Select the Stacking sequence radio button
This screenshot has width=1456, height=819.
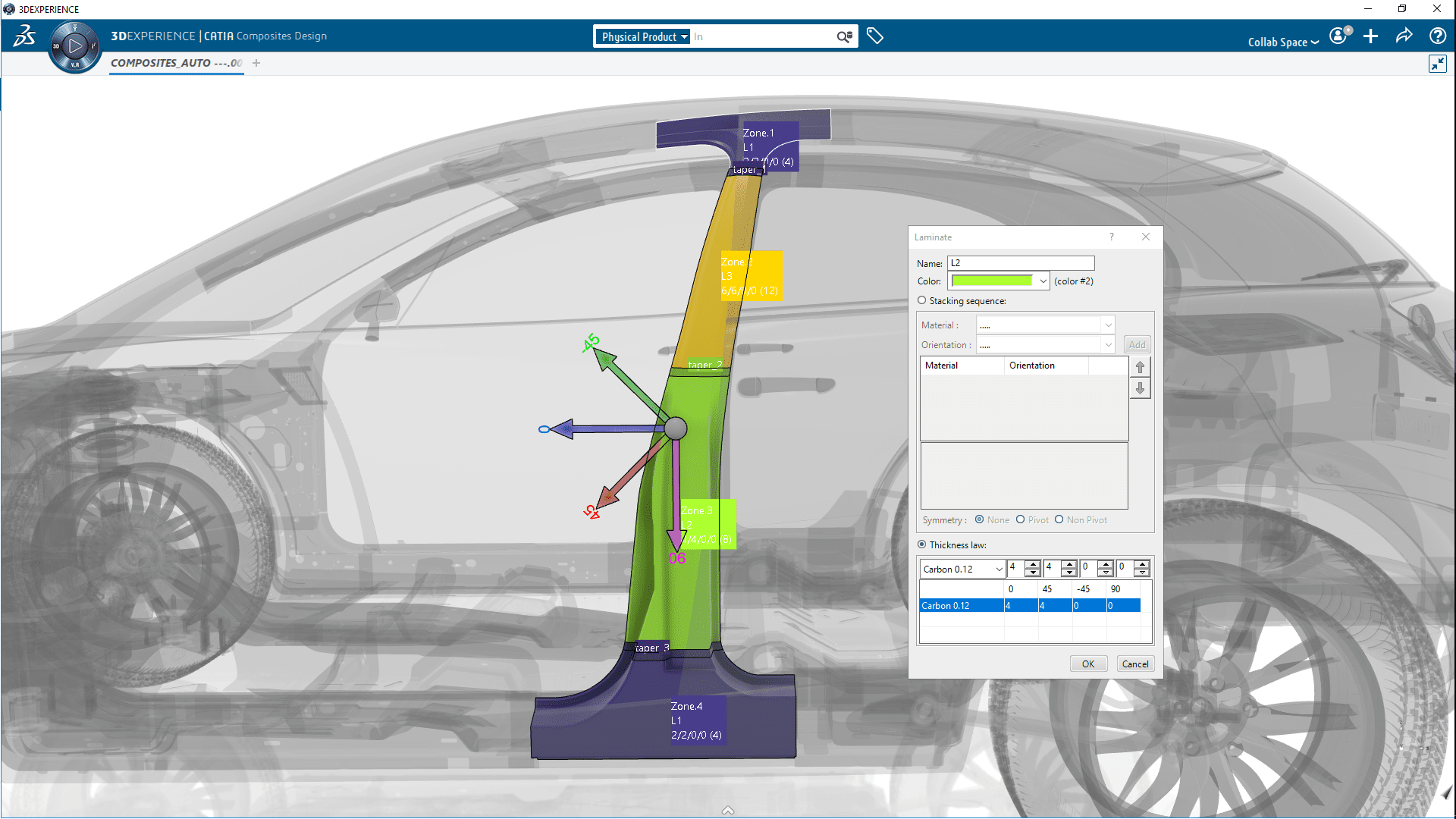click(x=922, y=300)
